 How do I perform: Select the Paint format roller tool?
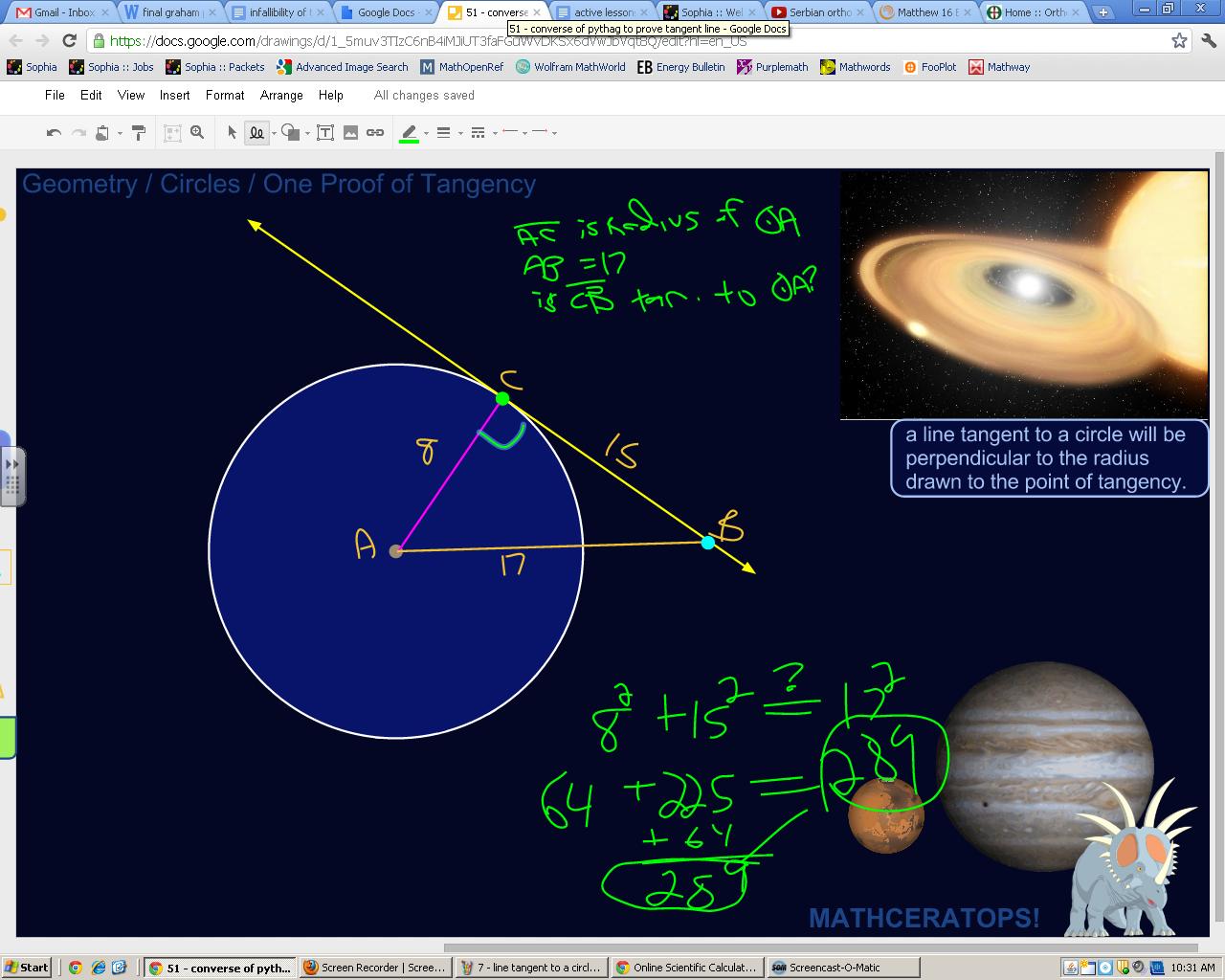[x=139, y=133]
